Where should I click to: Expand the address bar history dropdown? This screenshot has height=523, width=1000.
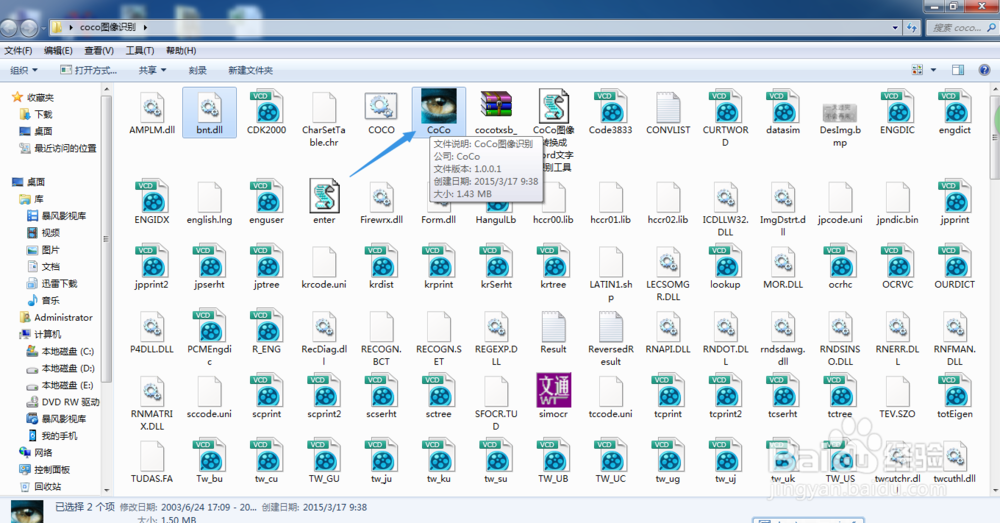895,27
